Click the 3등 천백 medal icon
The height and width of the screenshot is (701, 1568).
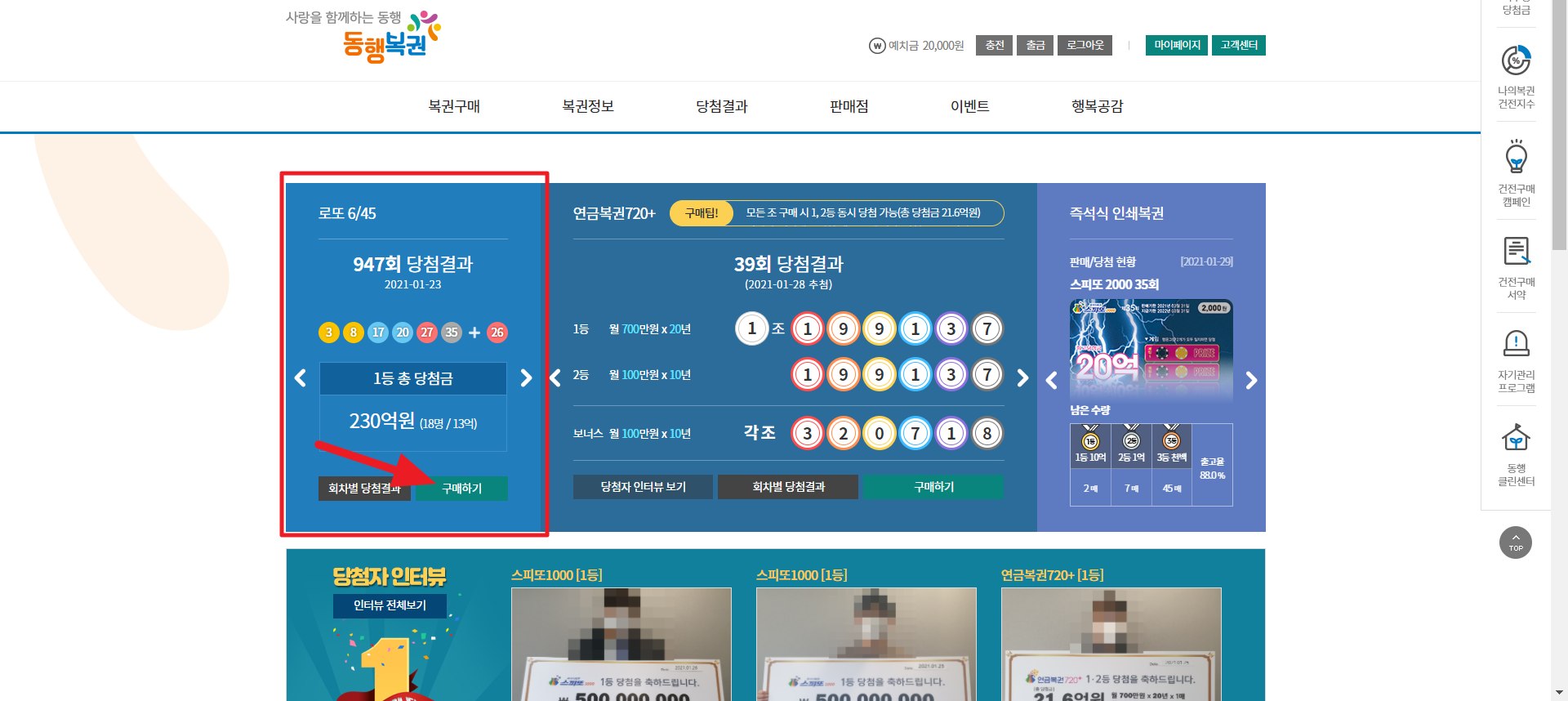(1172, 440)
